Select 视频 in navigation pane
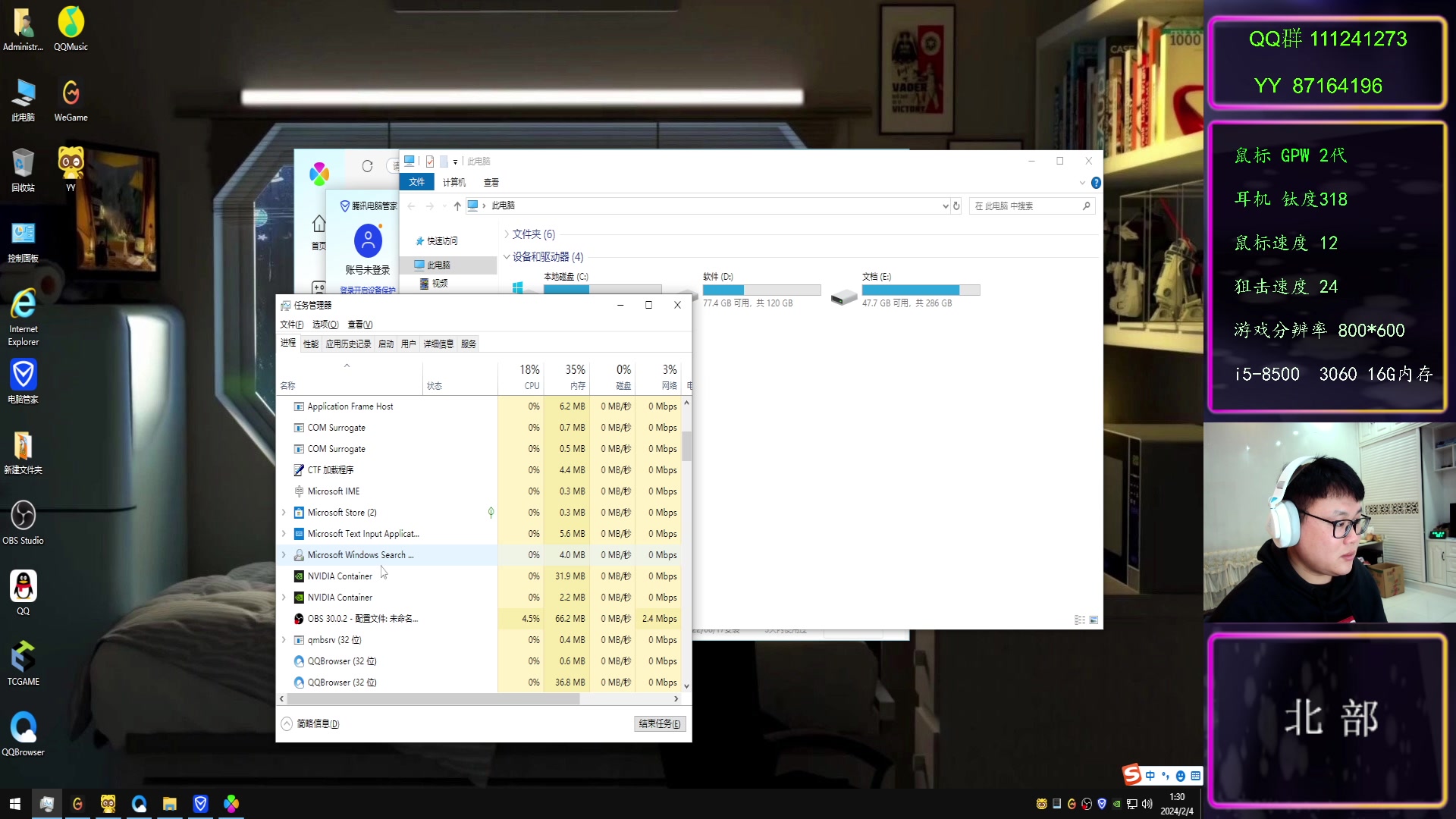 [440, 284]
